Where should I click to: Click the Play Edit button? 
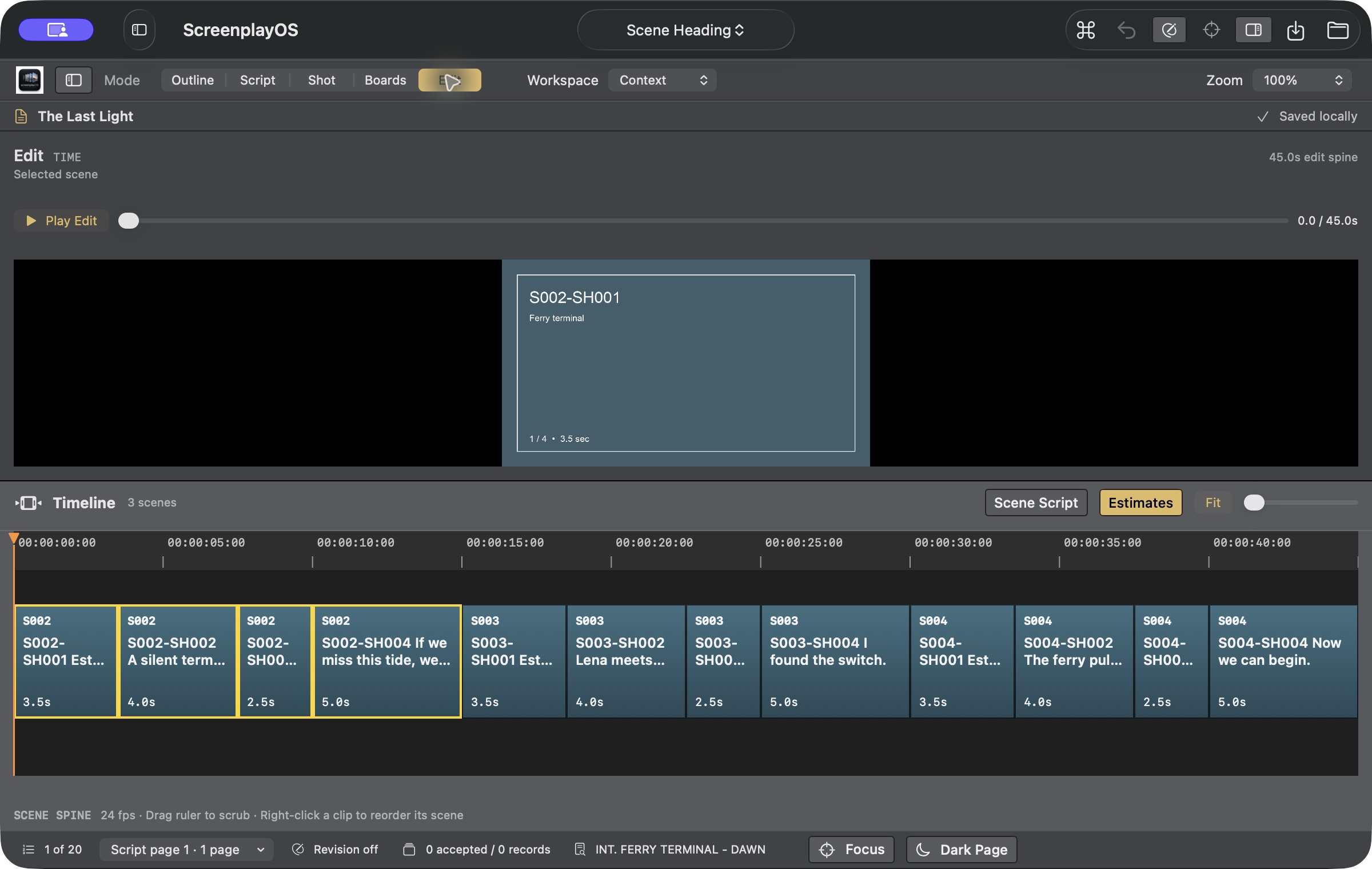[61, 221]
